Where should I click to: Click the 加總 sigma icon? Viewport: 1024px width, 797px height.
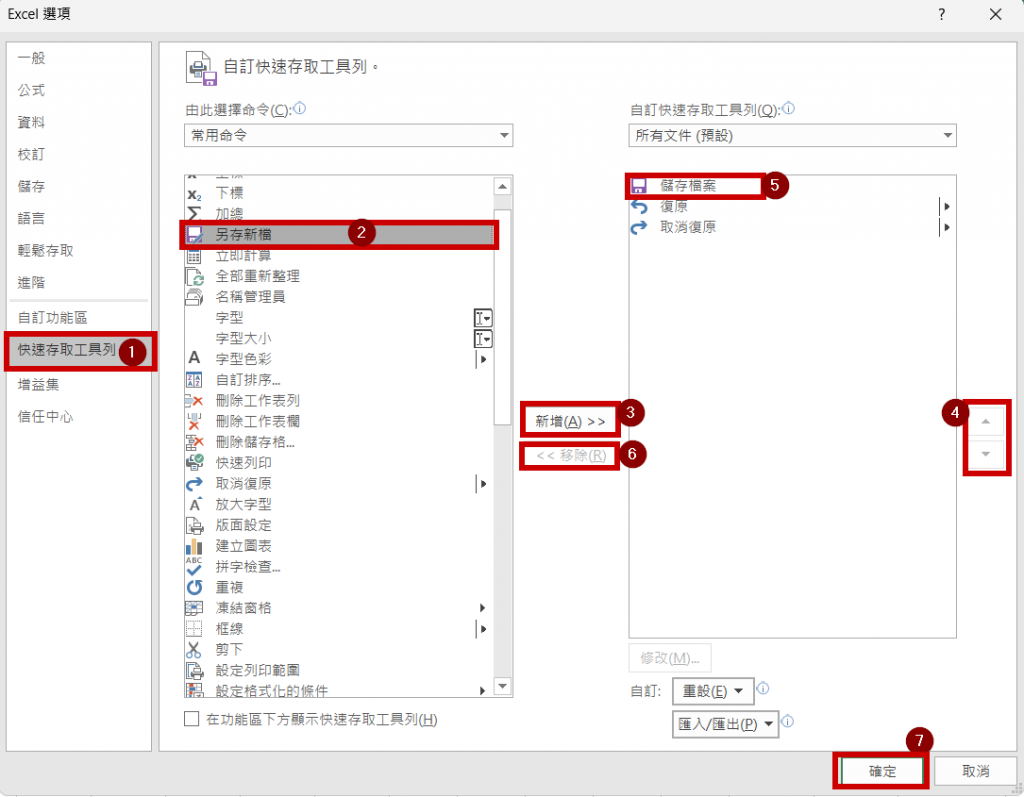[x=194, y=214]
